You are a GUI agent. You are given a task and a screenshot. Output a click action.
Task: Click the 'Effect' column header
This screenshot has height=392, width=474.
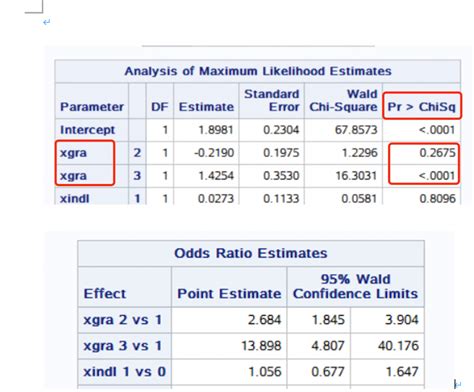pyautogui.click(x=105, y=294)
